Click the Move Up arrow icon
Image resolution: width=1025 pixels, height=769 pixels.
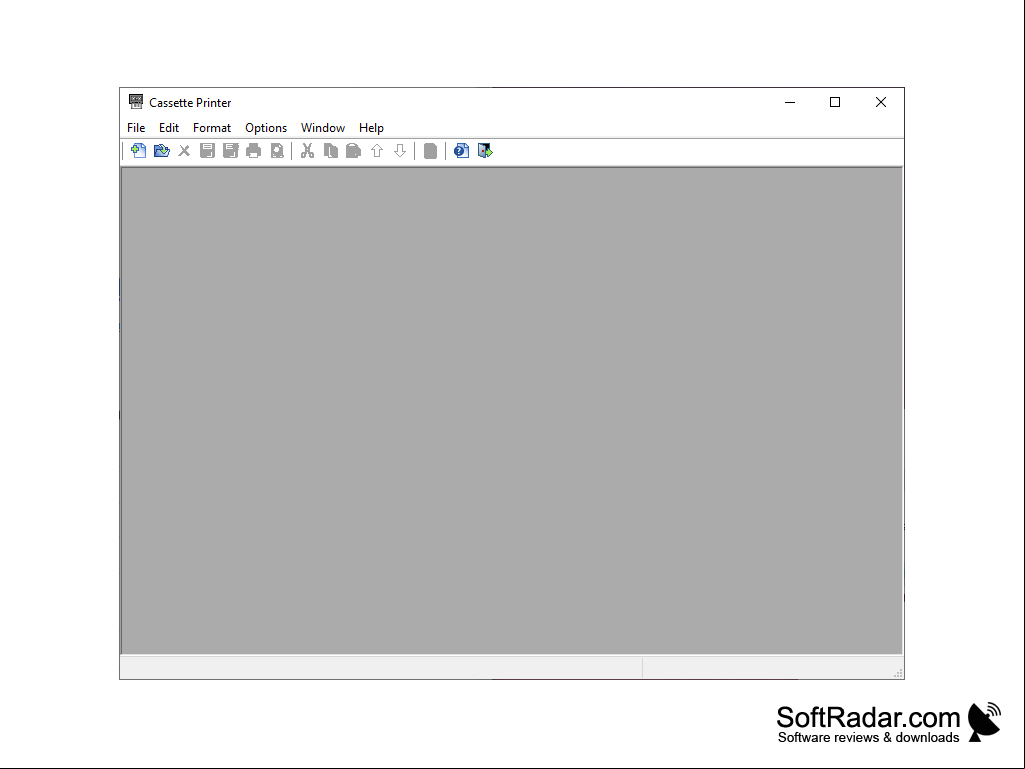point(377,151)
